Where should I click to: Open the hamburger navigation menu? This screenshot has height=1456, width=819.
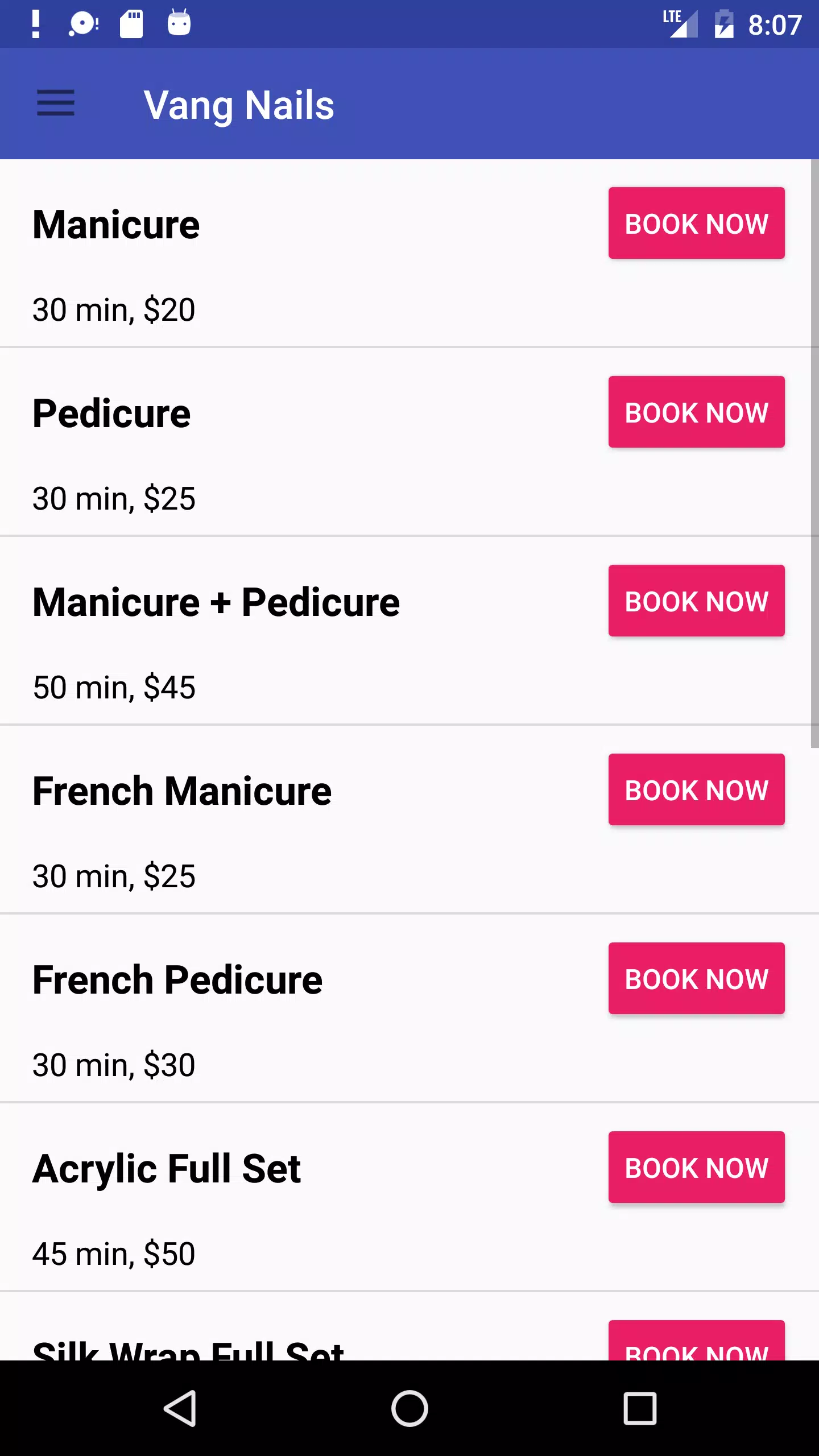tap(56, 104)
